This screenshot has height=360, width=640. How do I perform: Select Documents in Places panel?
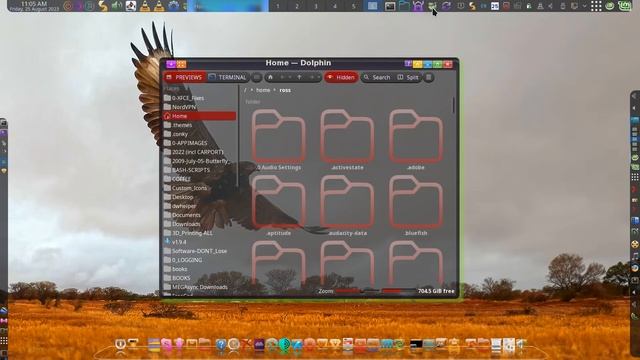click(200, 215)
